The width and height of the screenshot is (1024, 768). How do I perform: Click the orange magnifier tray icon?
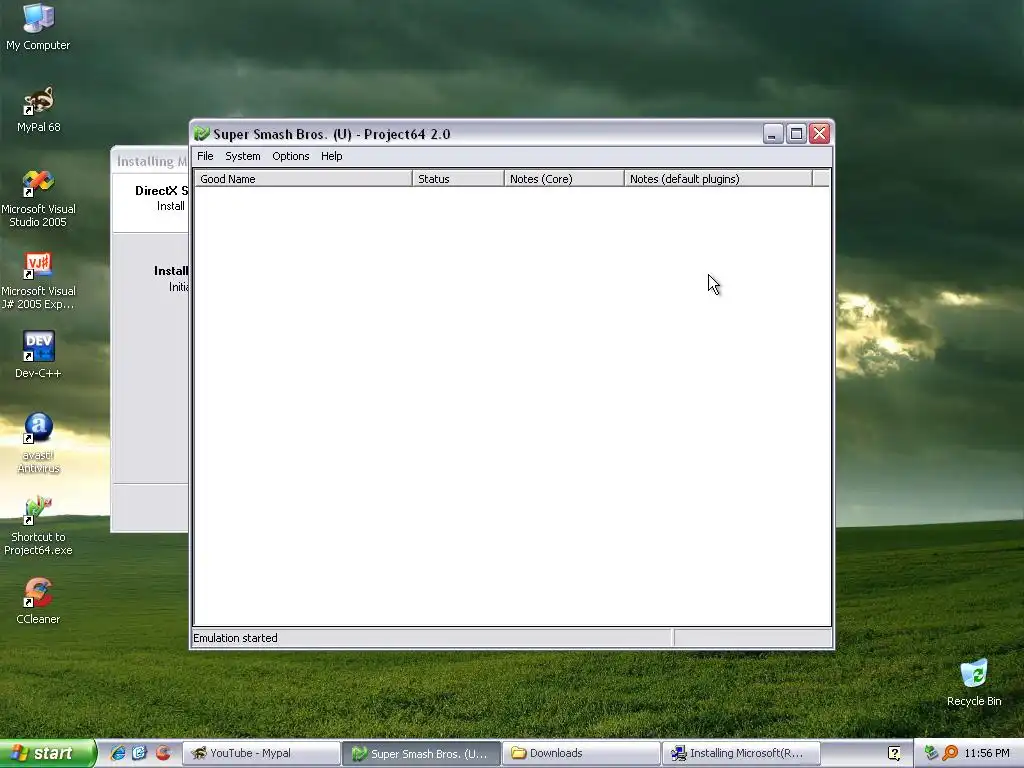pyautogui.click(x=950, y=753)
